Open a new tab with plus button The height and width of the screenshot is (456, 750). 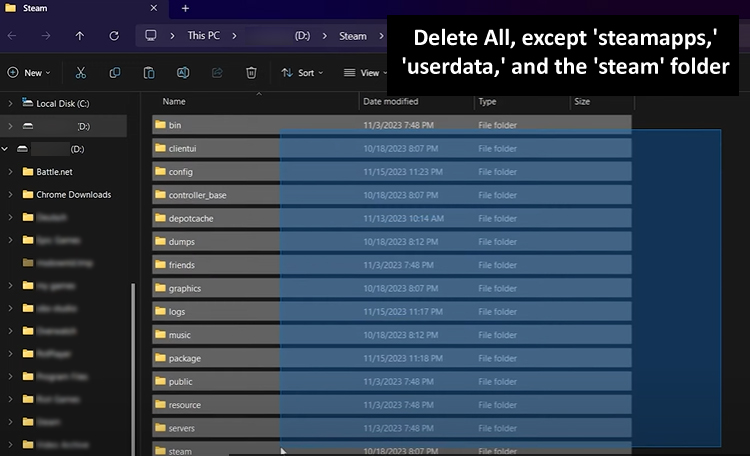tap(186, 8)
